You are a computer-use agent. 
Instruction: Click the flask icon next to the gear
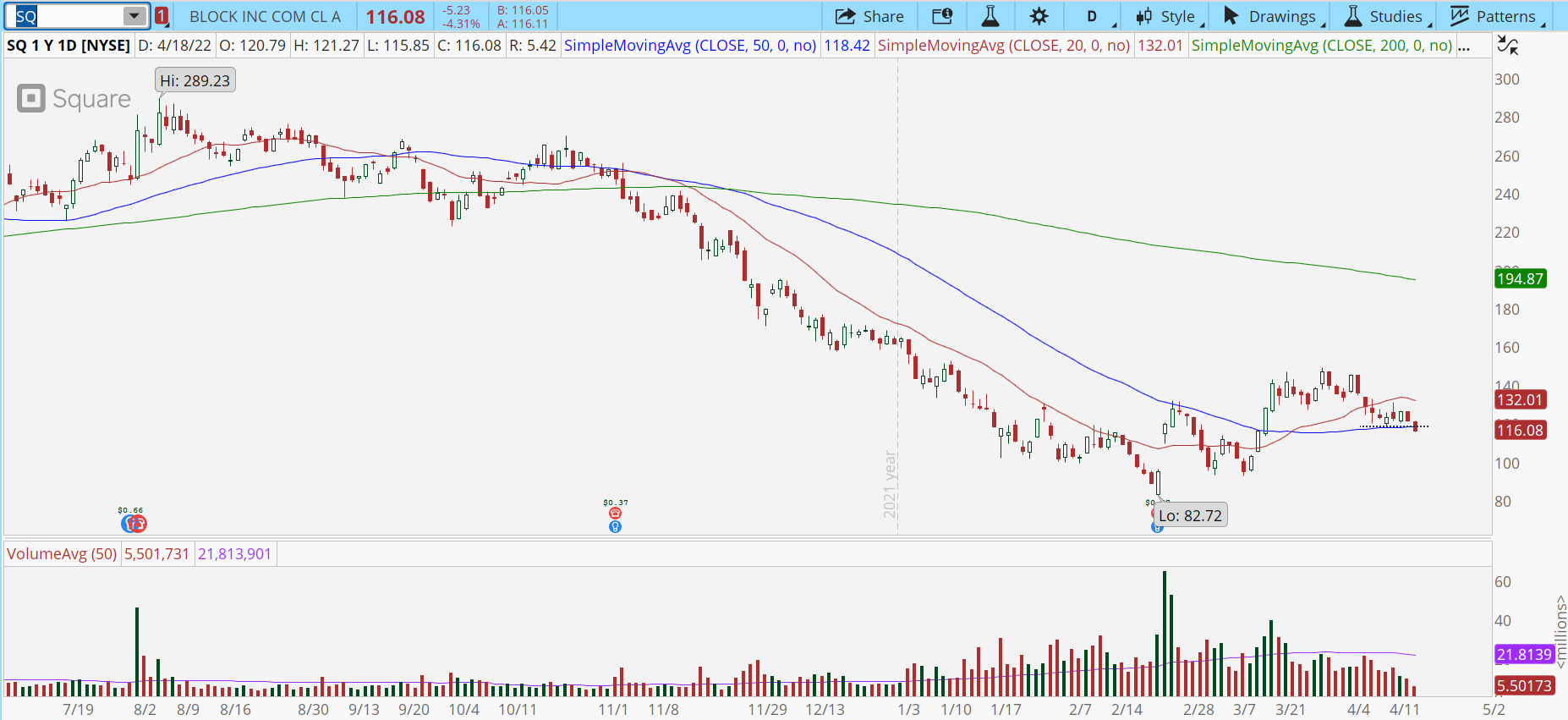[990, 16]
